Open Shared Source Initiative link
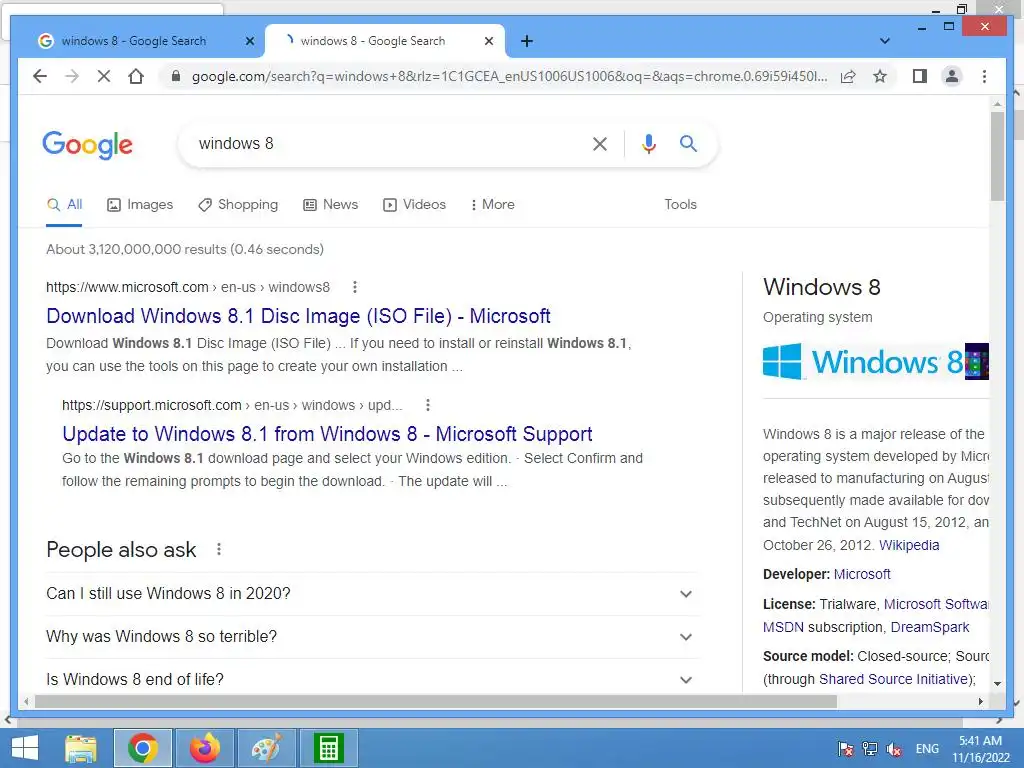This screenshot has width=1024, height=768. tap(895, 679)
